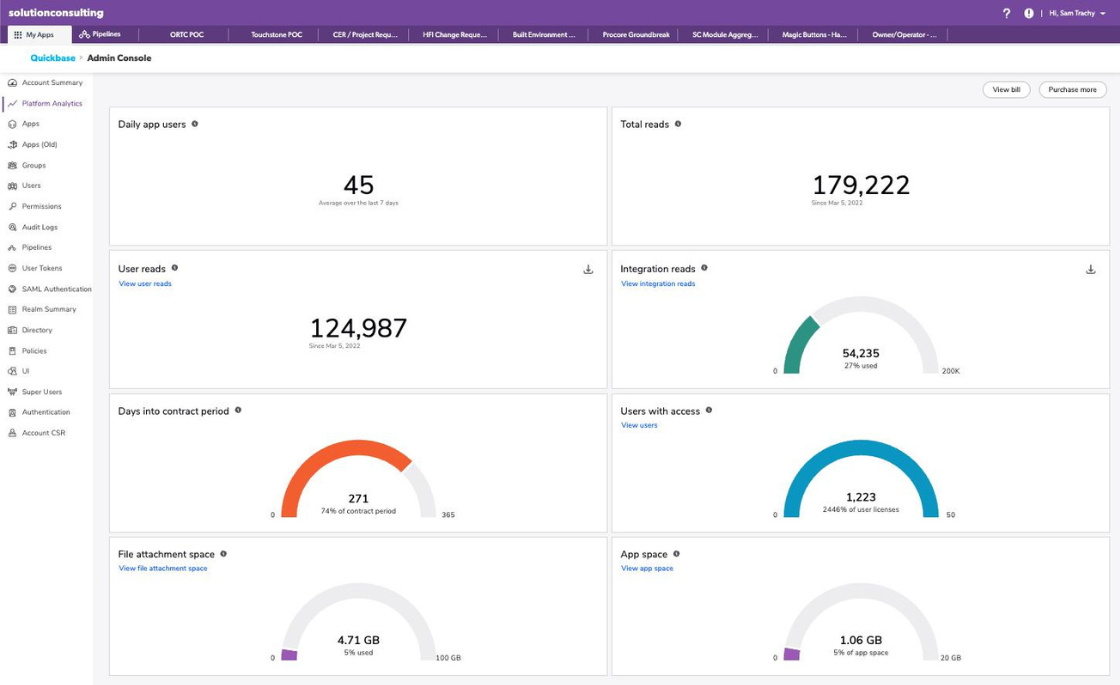Open the help question mark icon
This screenshot has height=685, width=1120.
[x=1006, y=13]
